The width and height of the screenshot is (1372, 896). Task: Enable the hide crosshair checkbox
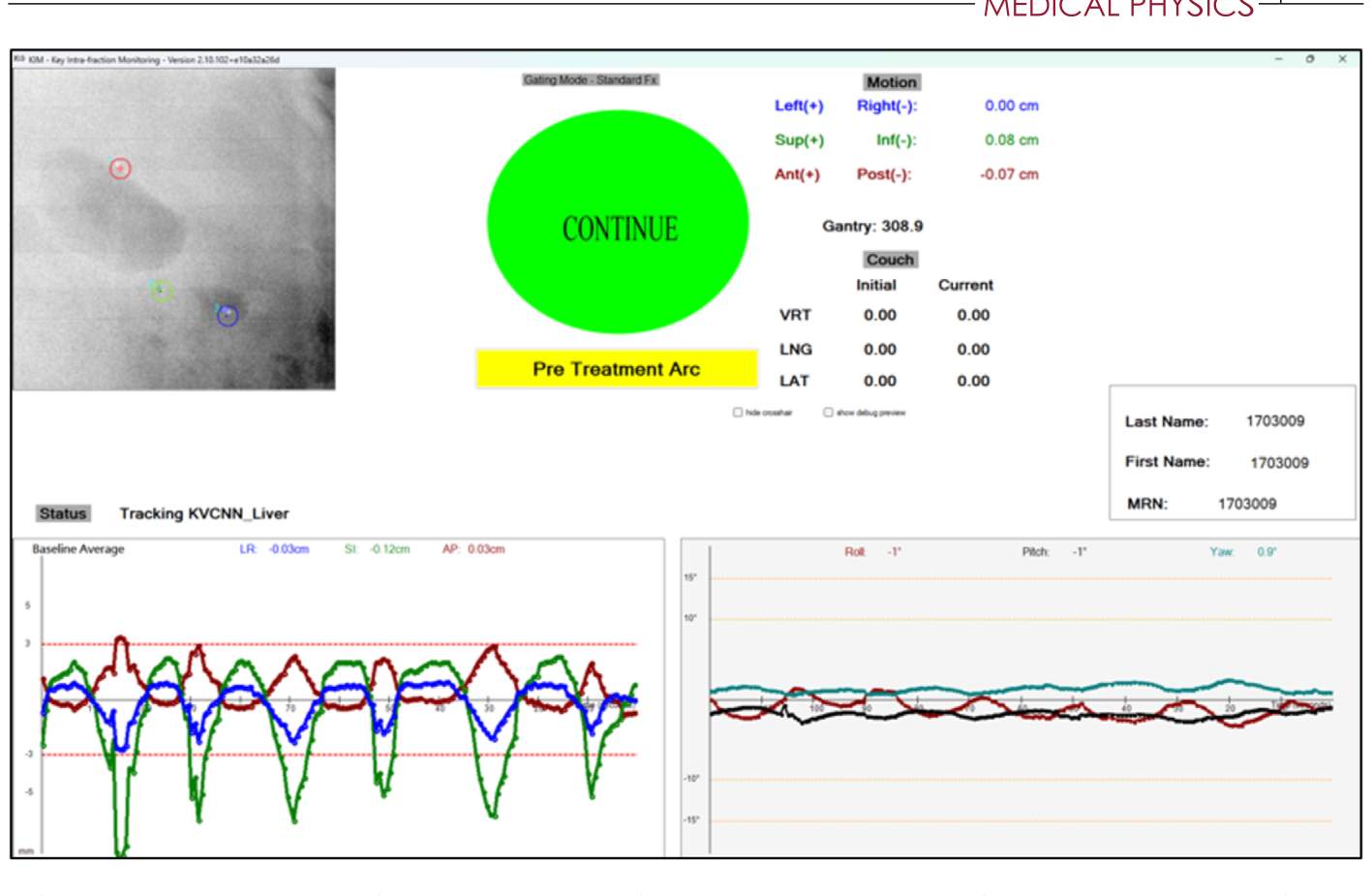coord(738,413)
